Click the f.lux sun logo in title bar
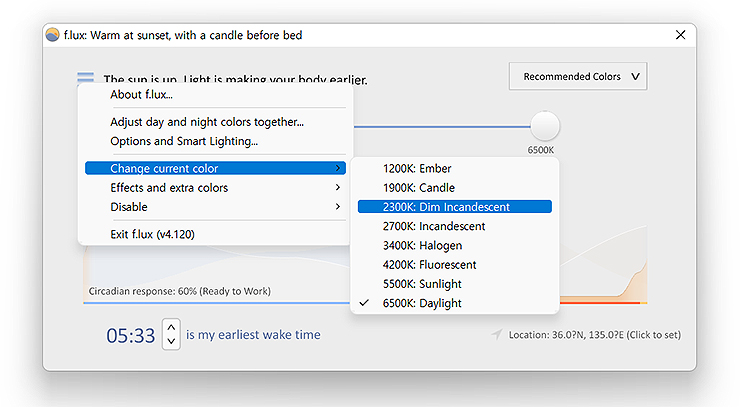This screenshot has width=740, height=407. tap(52, 35)
